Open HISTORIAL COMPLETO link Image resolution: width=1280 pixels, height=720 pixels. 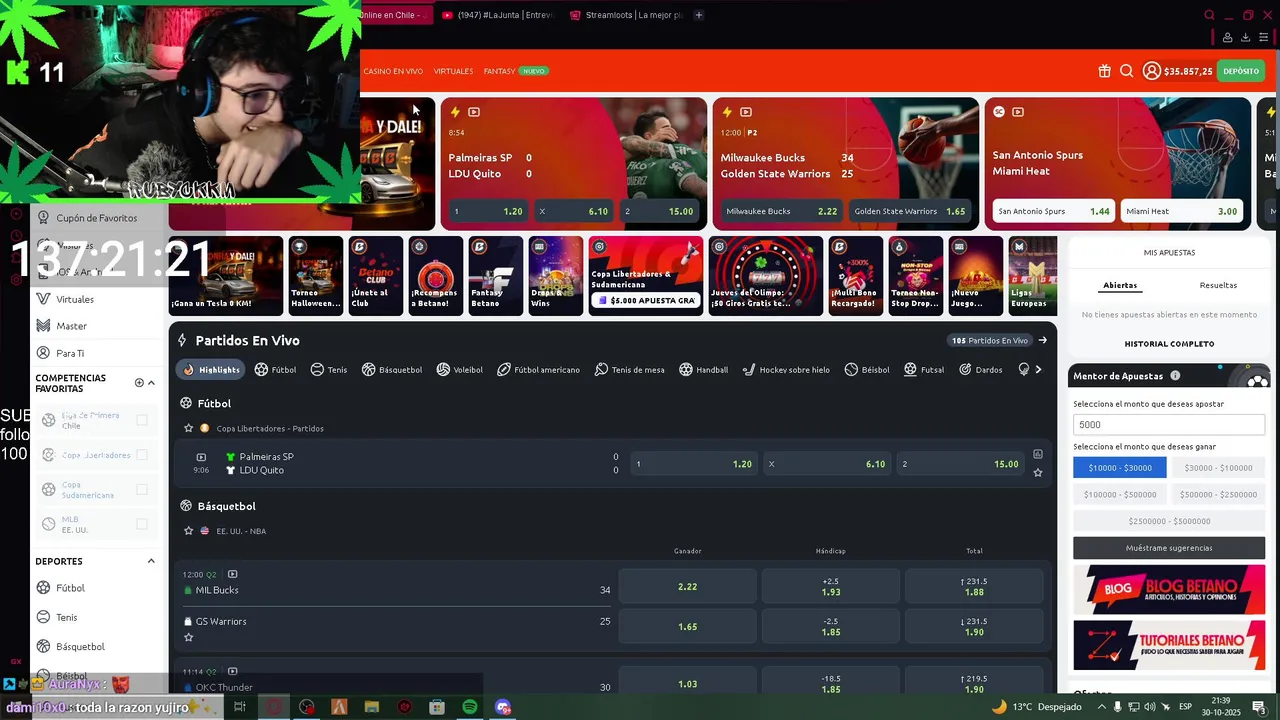1169,343
